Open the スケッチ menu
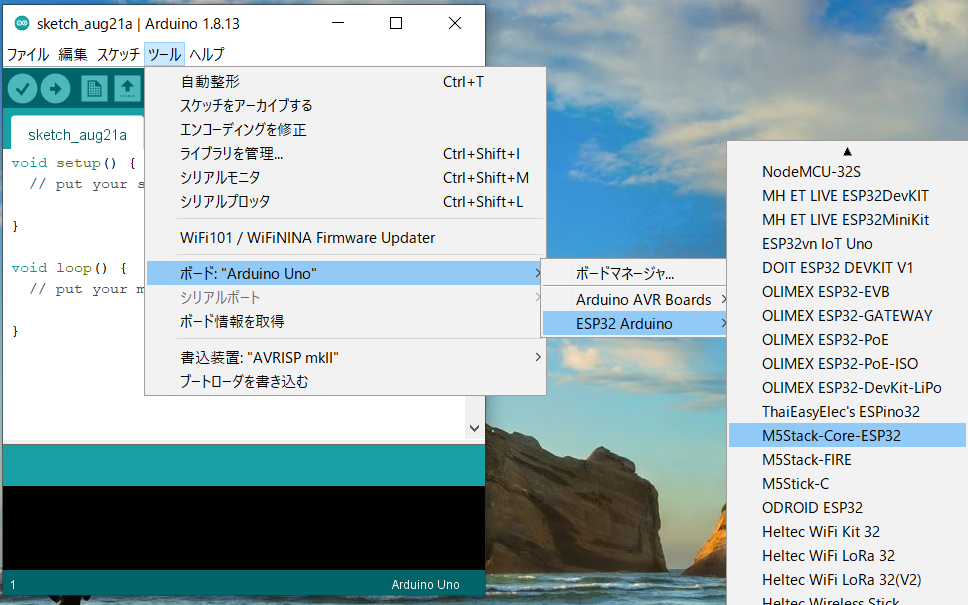Image resolution: width=968 pixels, height=605 pixels. (119, 54)
